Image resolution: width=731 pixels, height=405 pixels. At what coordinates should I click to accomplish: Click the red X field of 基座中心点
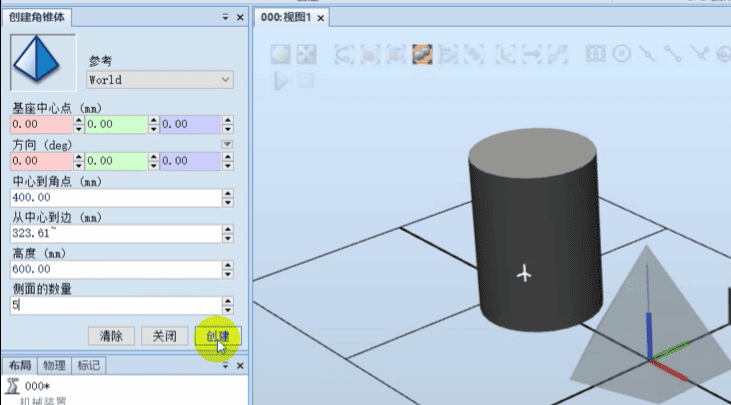tap(41, 124)
